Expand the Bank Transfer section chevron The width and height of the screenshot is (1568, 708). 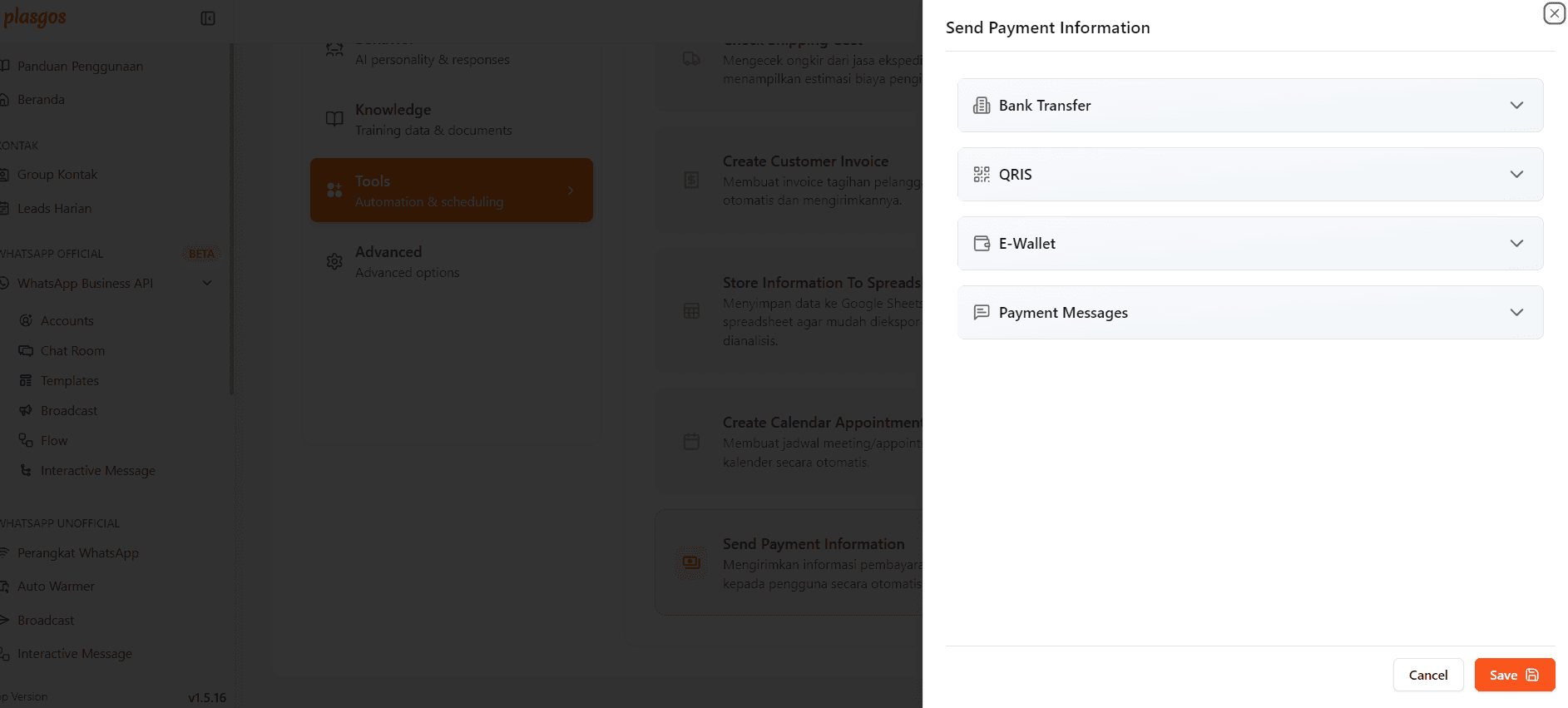[x=1516, y=106]
